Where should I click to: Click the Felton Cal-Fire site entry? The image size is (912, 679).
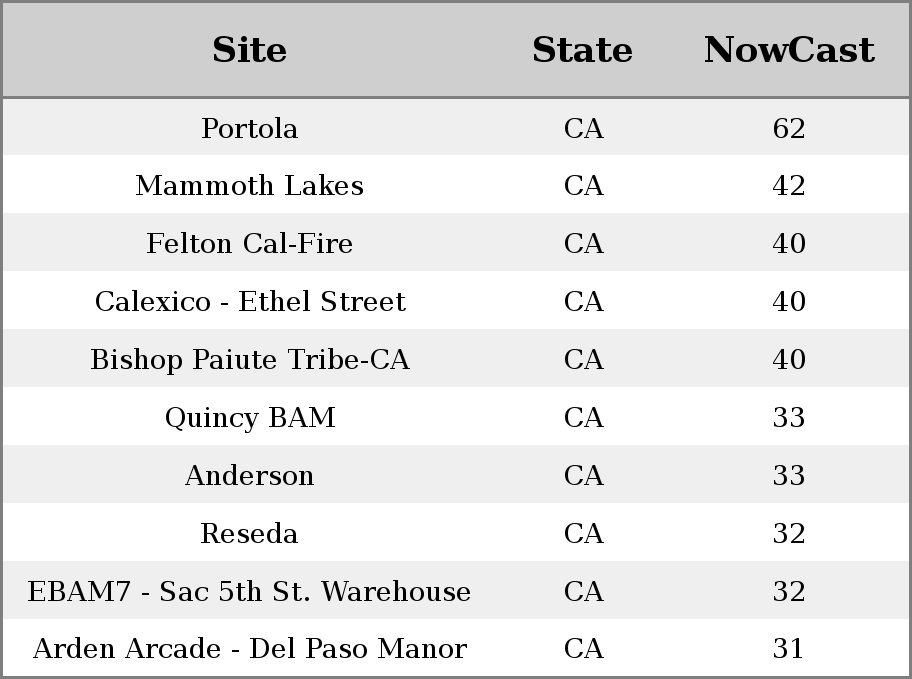(x=250, y=243)
